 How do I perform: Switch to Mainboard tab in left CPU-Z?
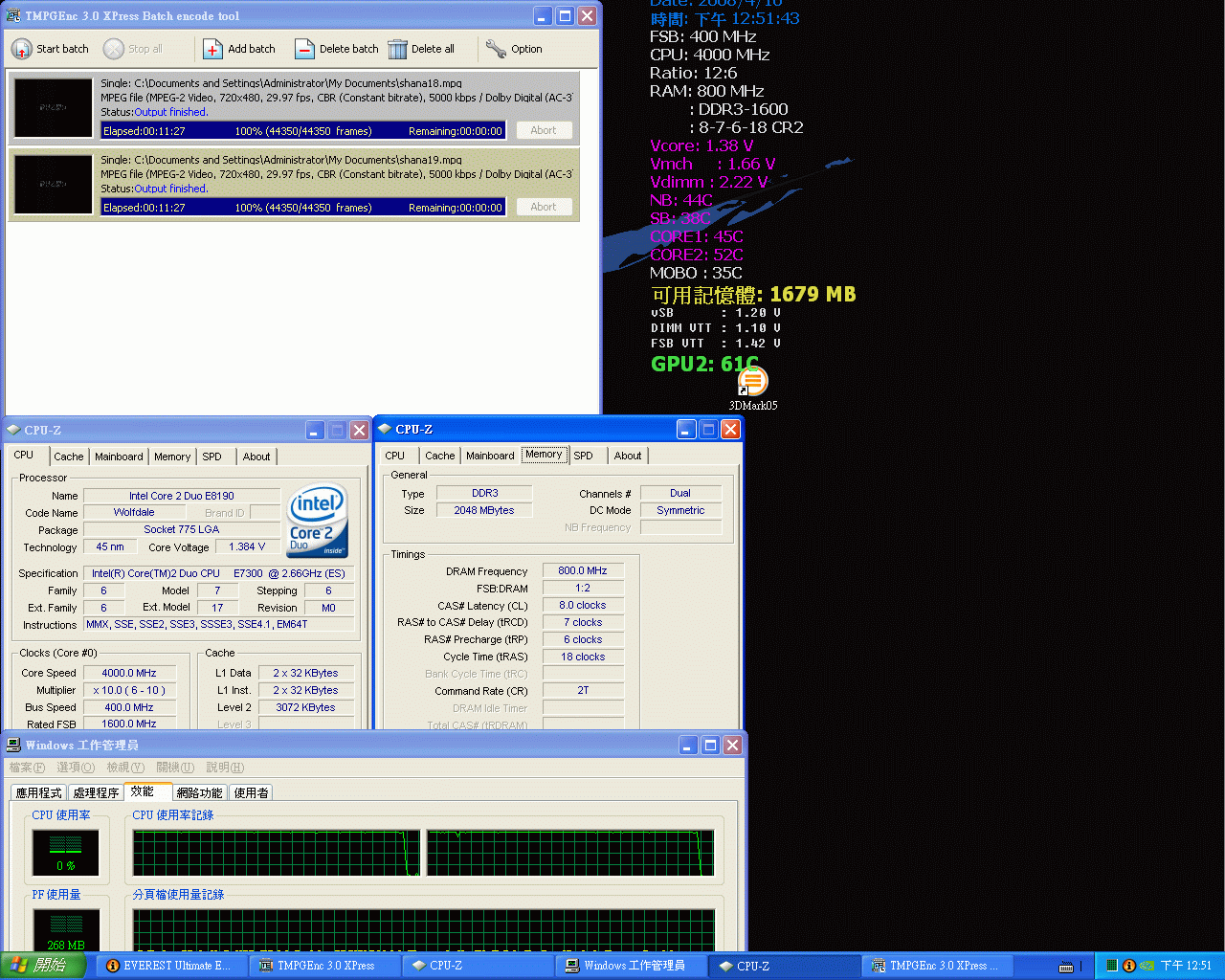[119, 457]
